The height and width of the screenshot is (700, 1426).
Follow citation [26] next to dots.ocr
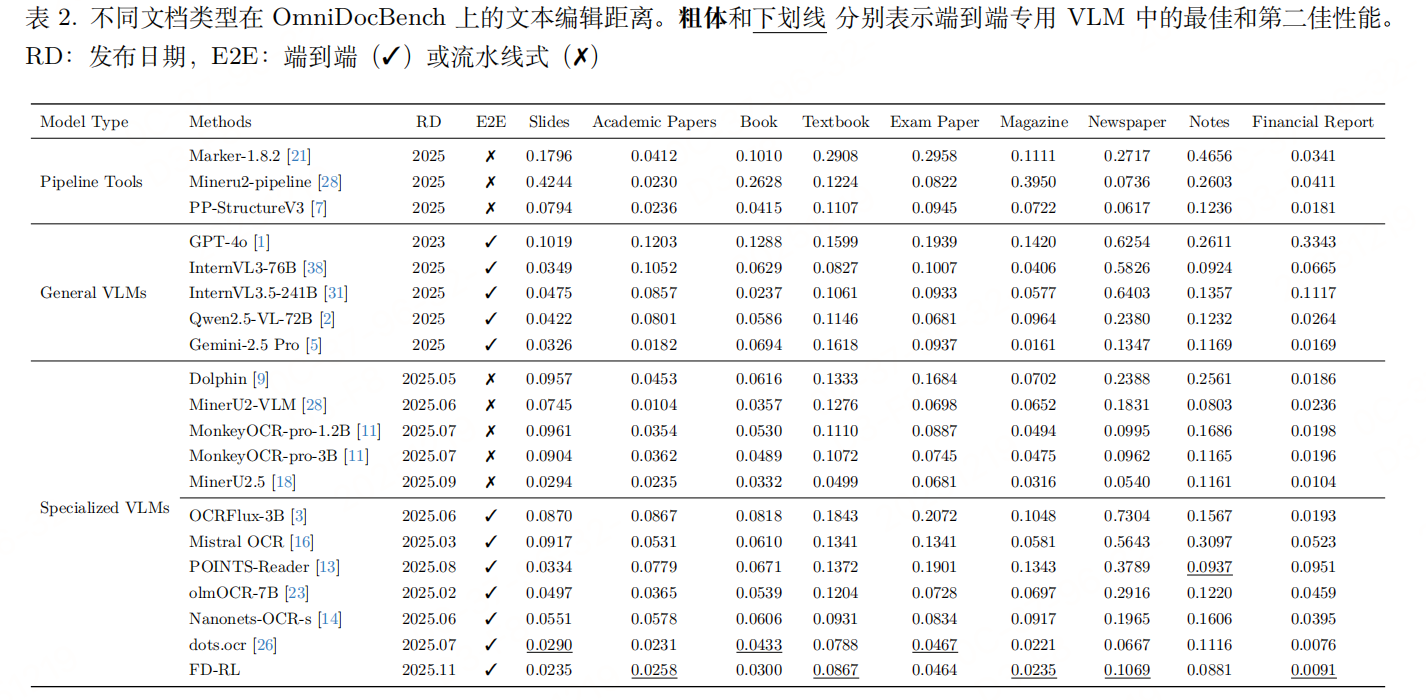point(264,645)
